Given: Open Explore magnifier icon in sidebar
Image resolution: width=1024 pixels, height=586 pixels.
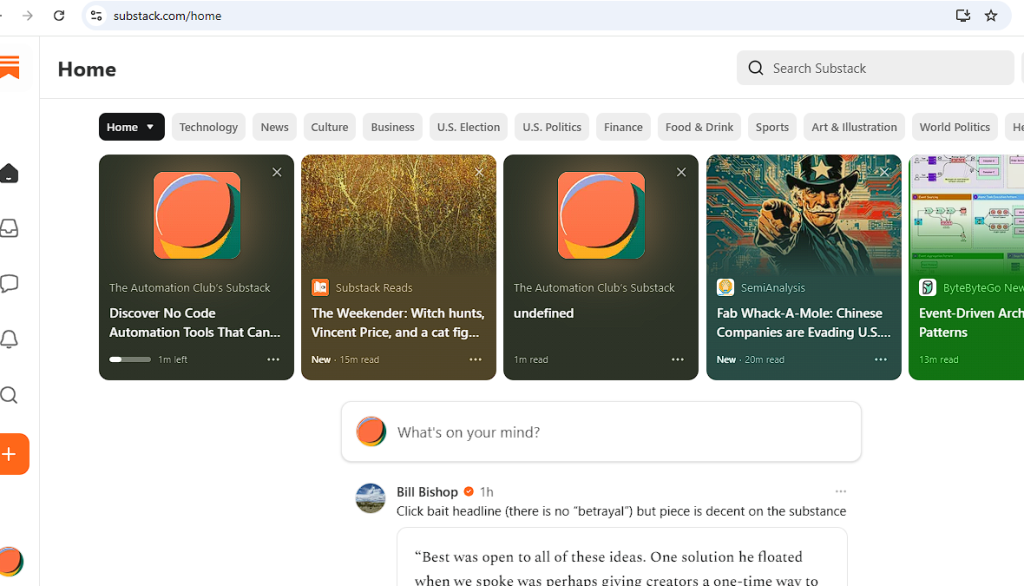Looking at the screenshot, I should point(9,395).
